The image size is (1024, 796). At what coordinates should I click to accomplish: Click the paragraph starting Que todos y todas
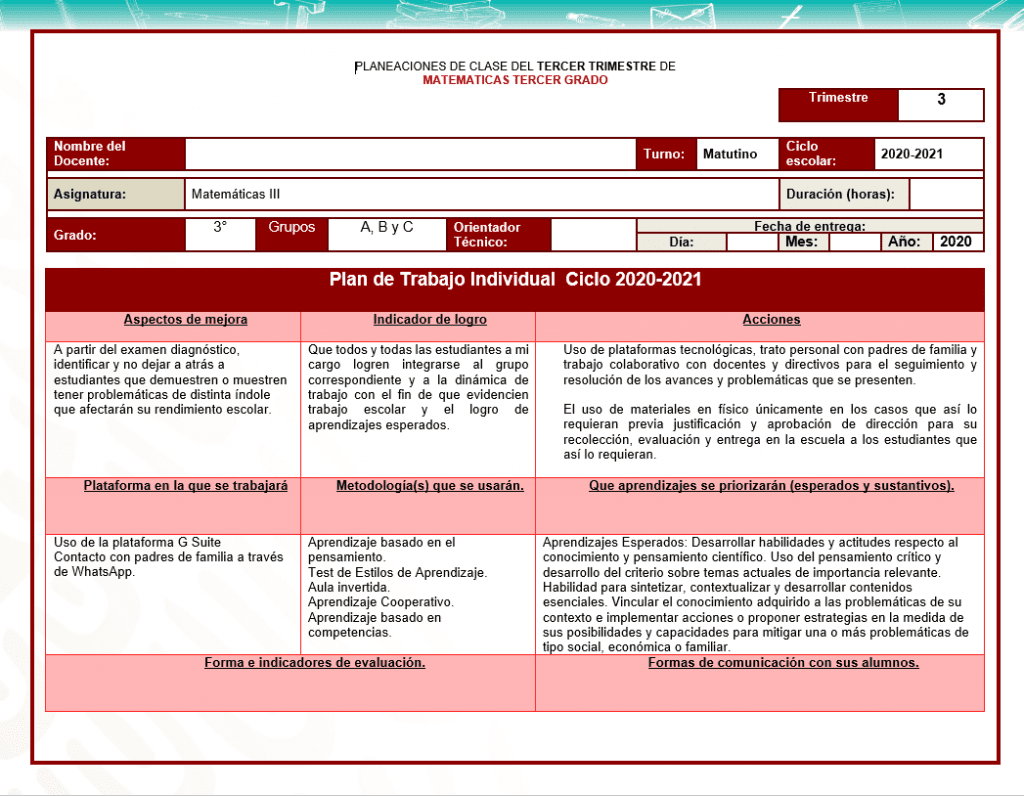418,387
